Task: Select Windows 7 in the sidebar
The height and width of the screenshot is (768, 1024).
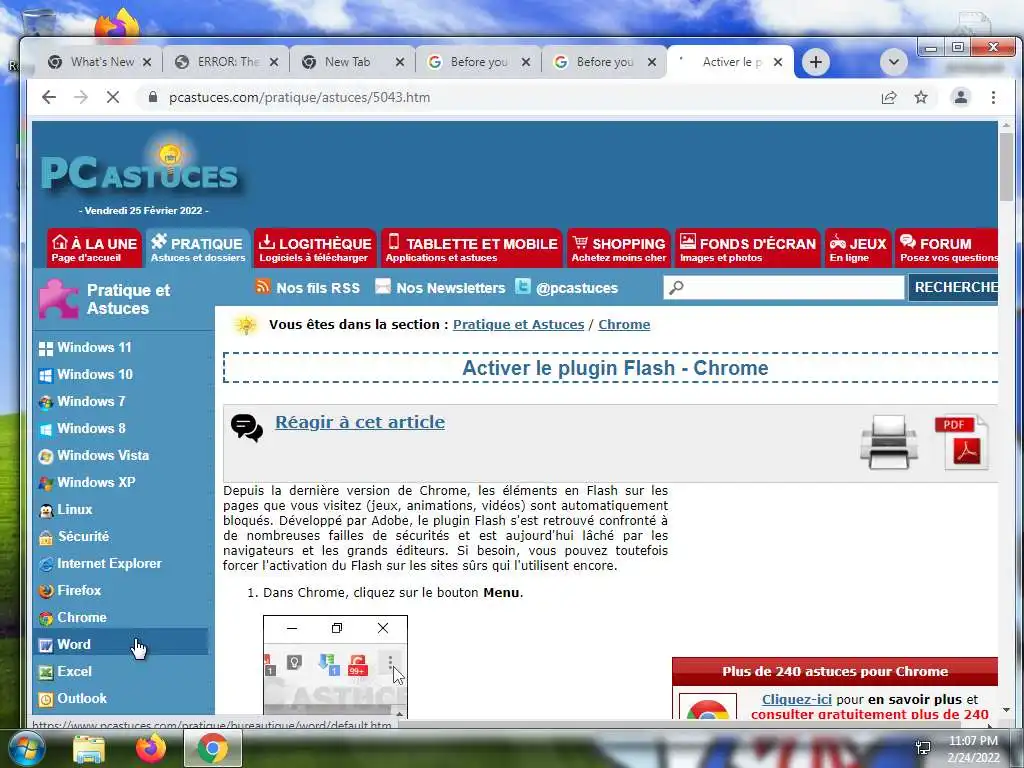Action: click(91, 402)
